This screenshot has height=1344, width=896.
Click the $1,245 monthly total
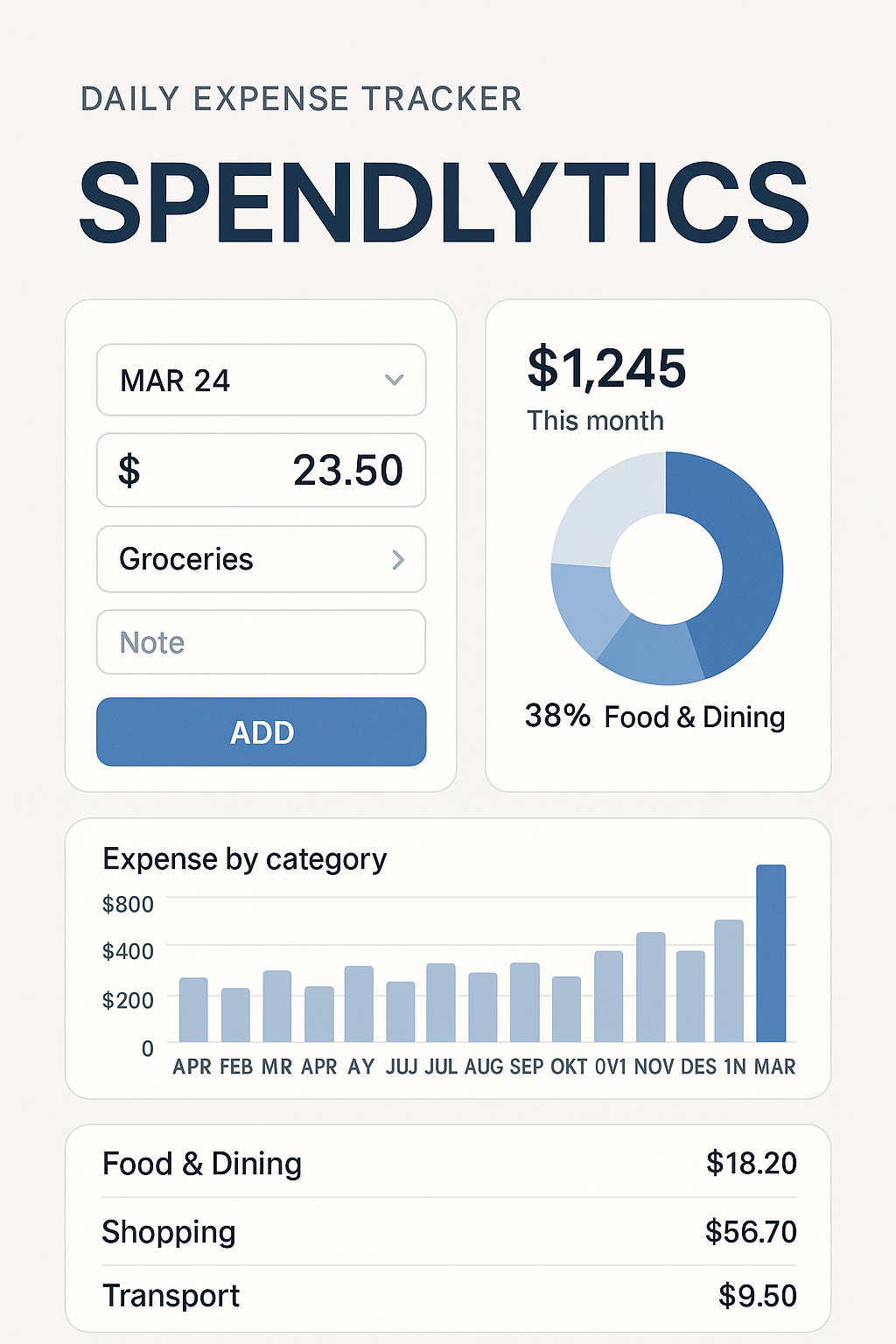[606, 368]
